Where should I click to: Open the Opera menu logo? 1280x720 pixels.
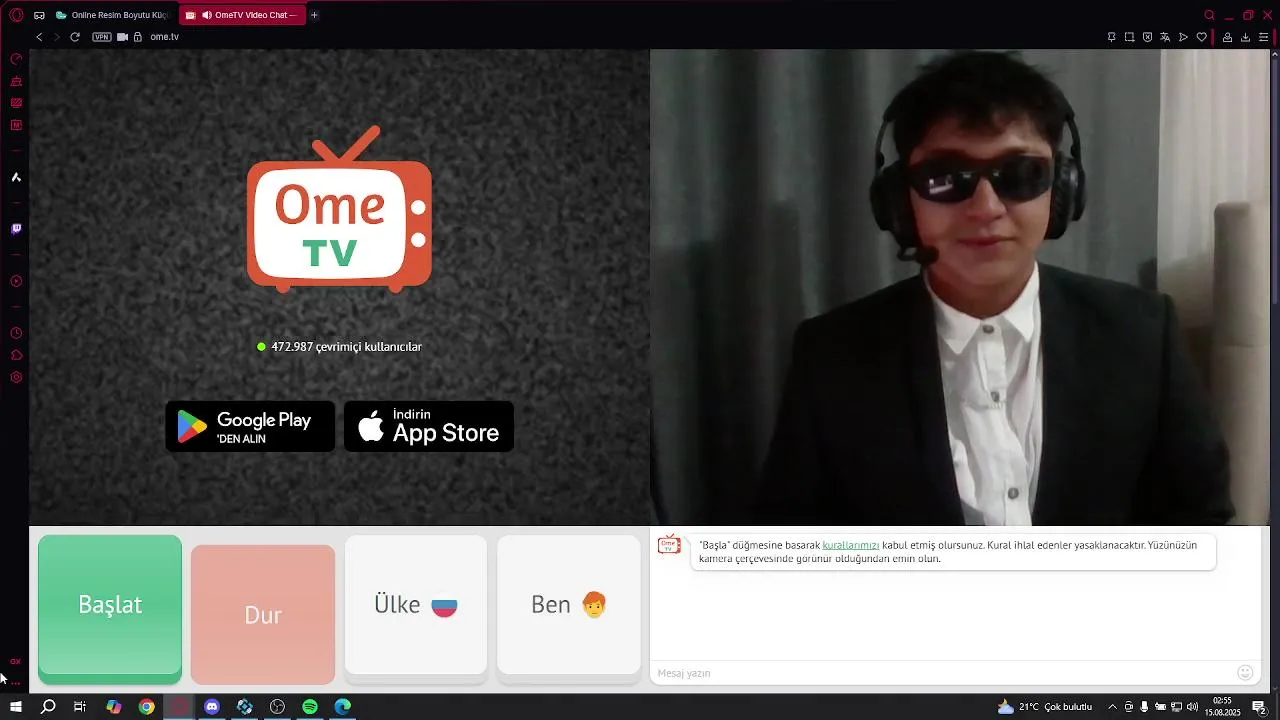16,15
